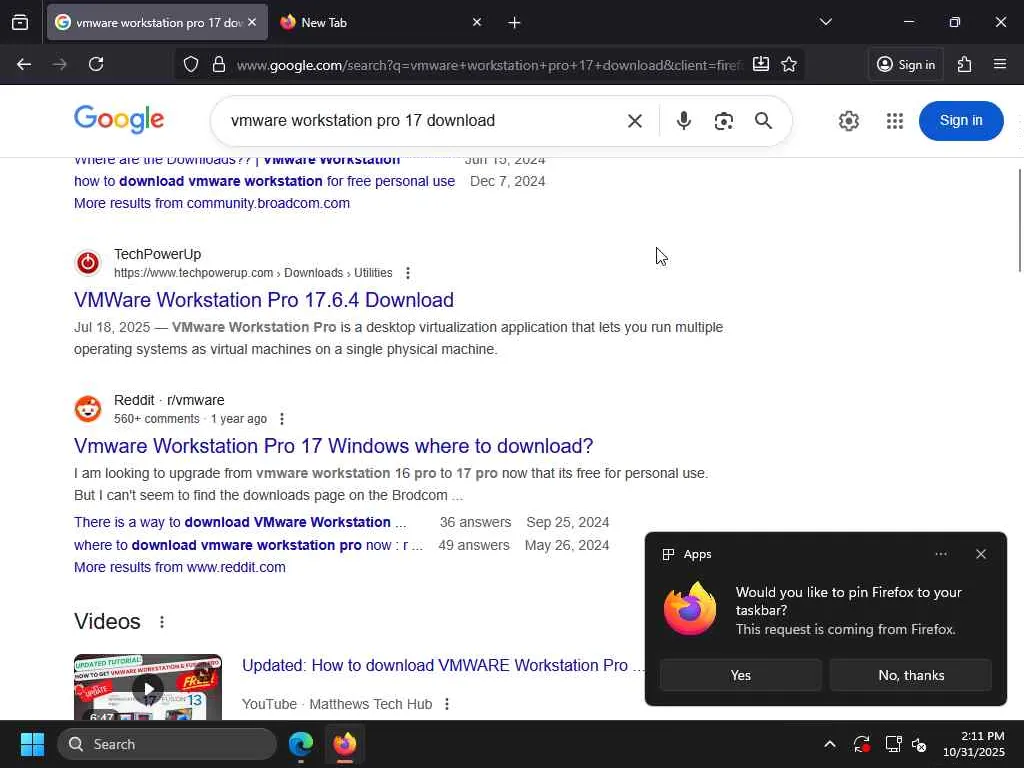Open where to download vmware workstation pro link
This screenshot has width=1024, height=768.
click(x=248, y=545)
